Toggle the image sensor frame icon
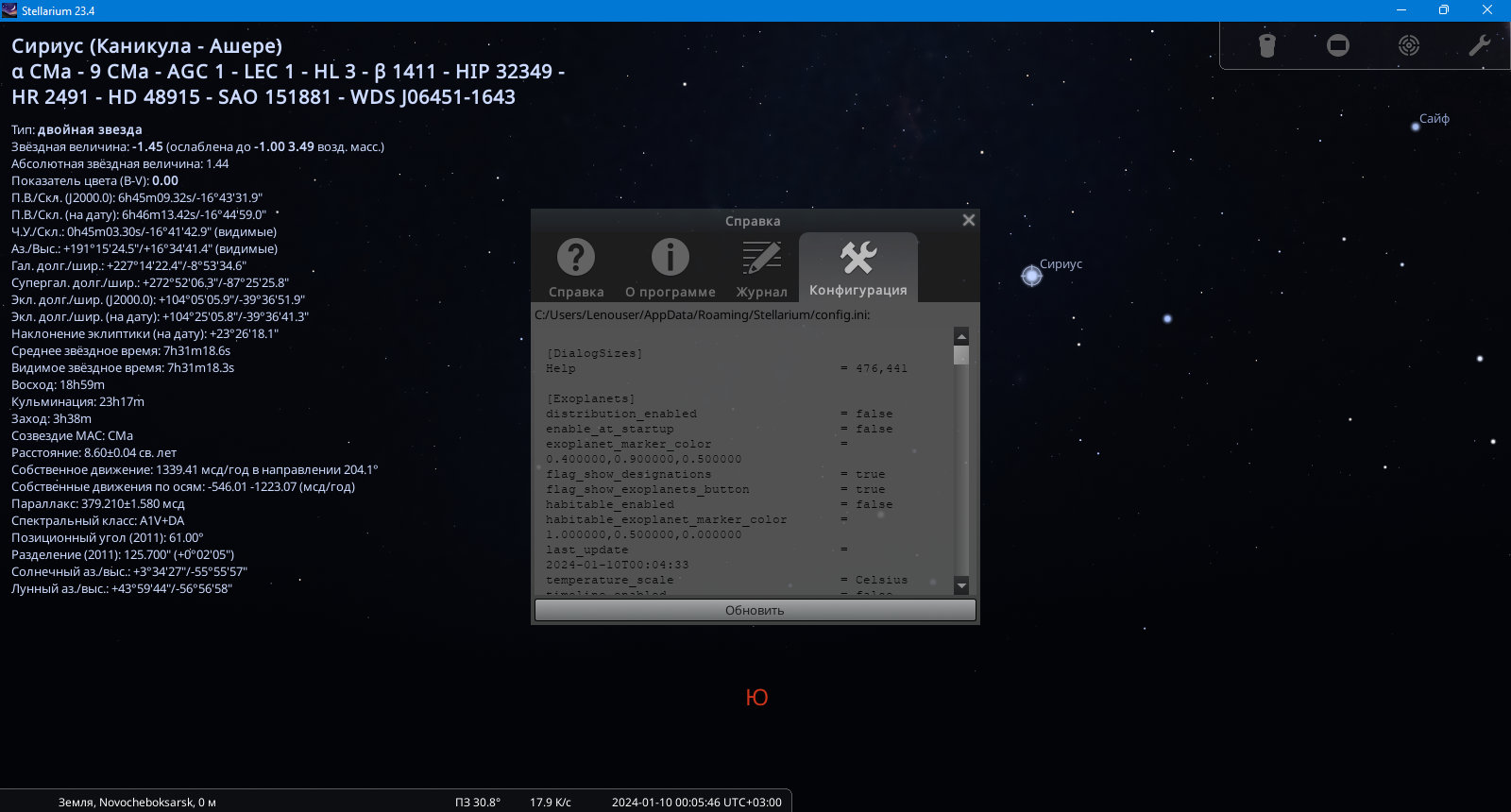 (x=1338, y=45)
